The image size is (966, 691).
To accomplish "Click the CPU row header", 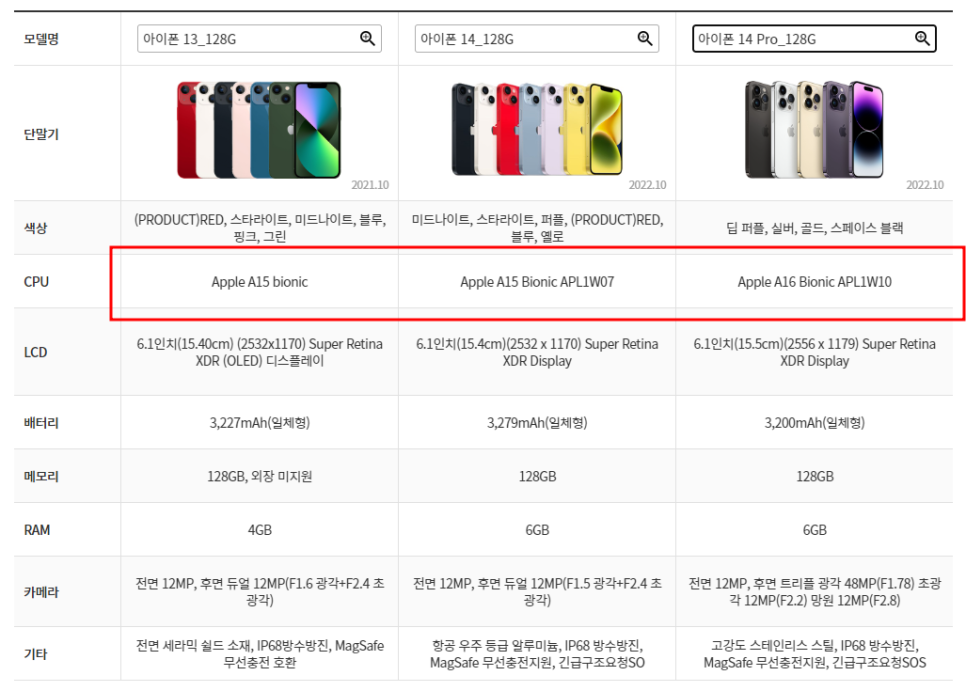I will tap(36, 281).
